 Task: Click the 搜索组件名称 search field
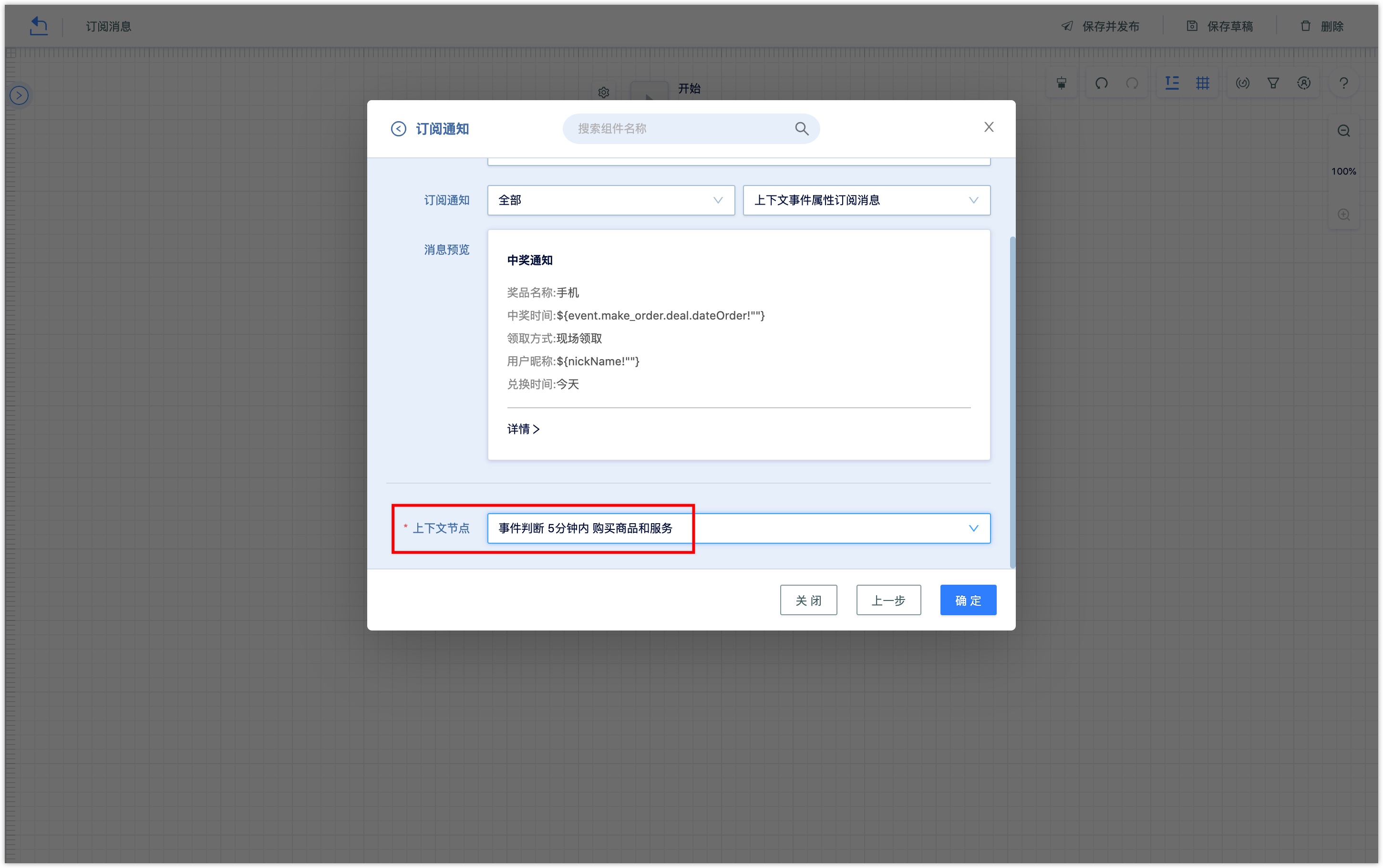coord(691,129)
